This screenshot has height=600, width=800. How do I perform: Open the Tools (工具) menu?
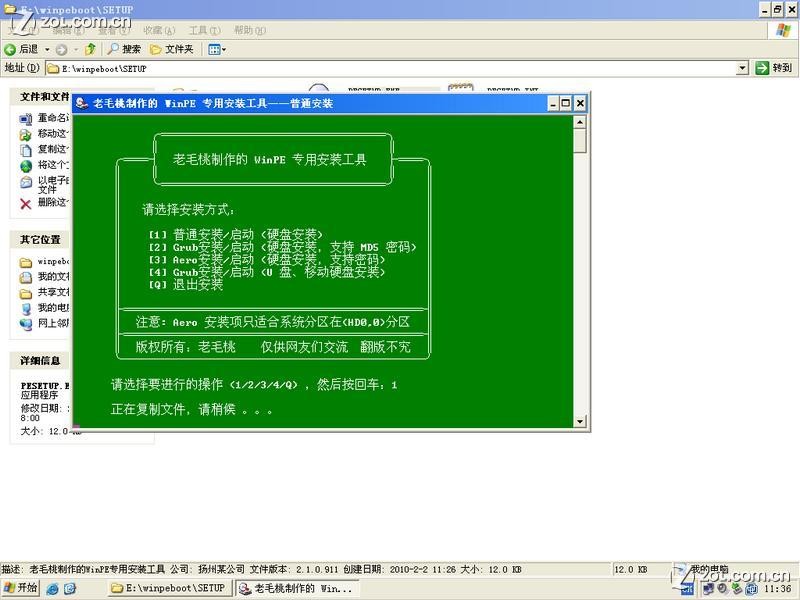203,30
